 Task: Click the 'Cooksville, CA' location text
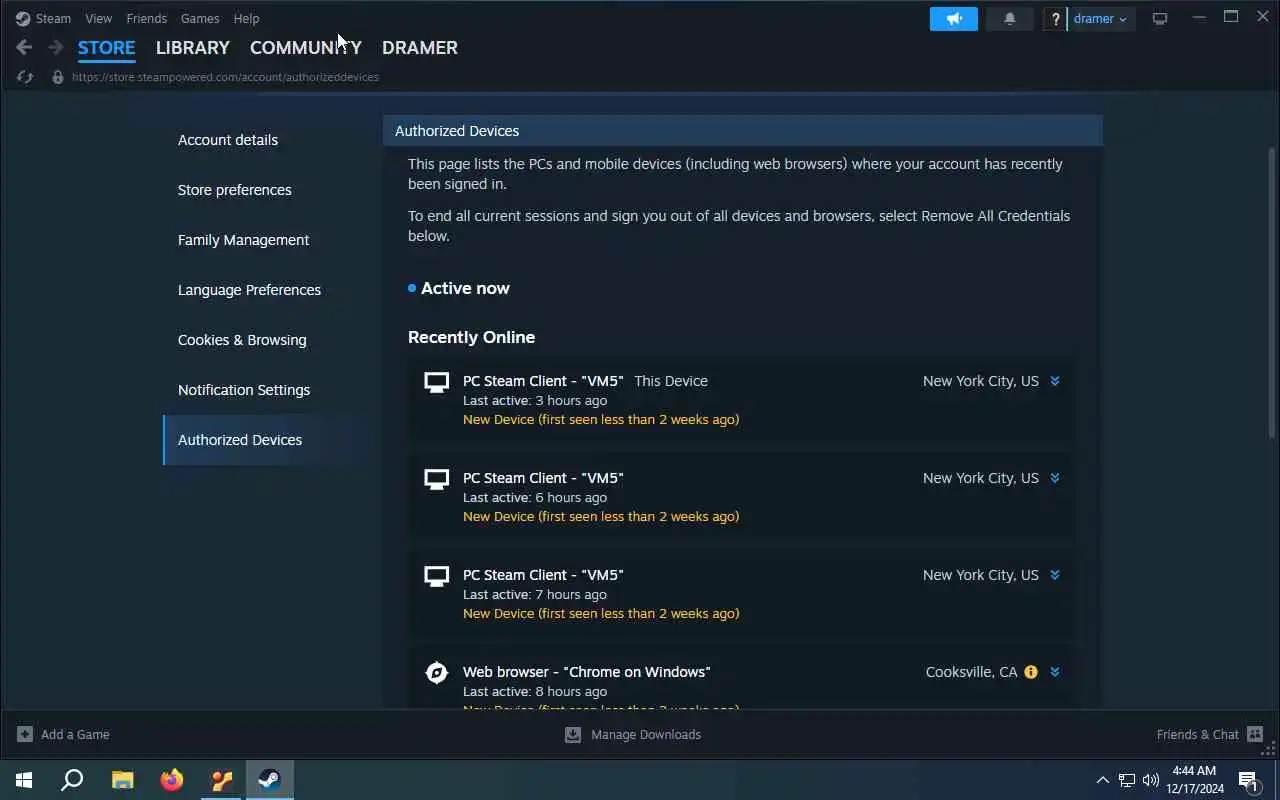point(972,672)
